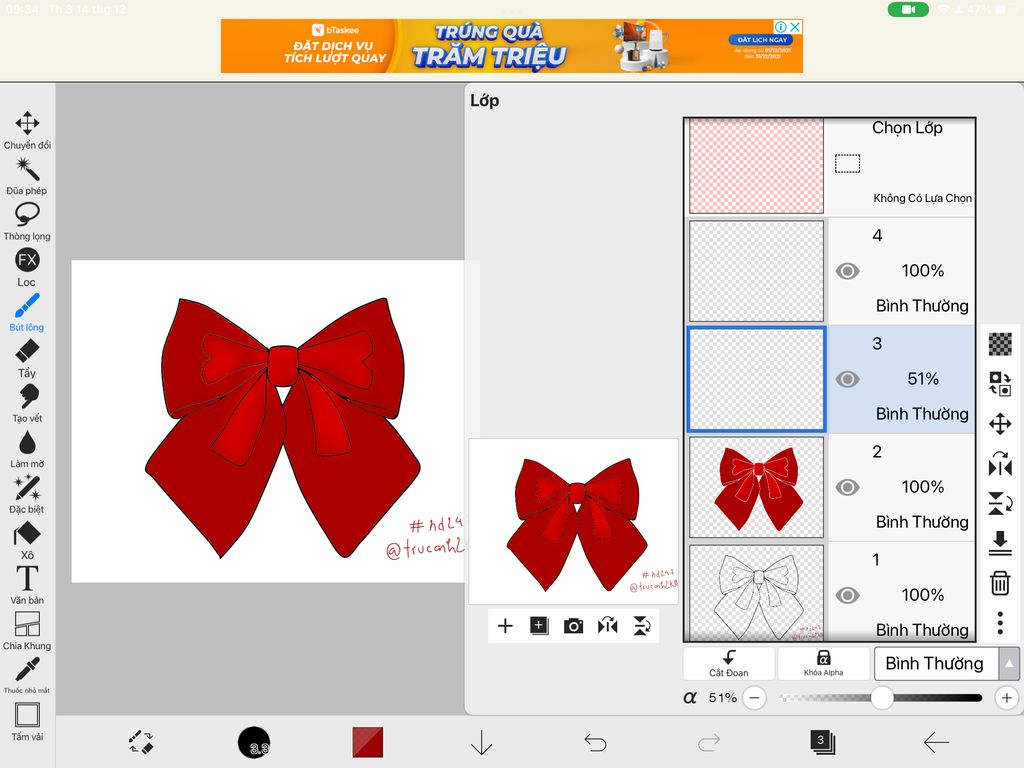Viewport: 1024px width, 768px height.
Task: Select the Thòng lọng lasso tool
Action: pos(27,221)
